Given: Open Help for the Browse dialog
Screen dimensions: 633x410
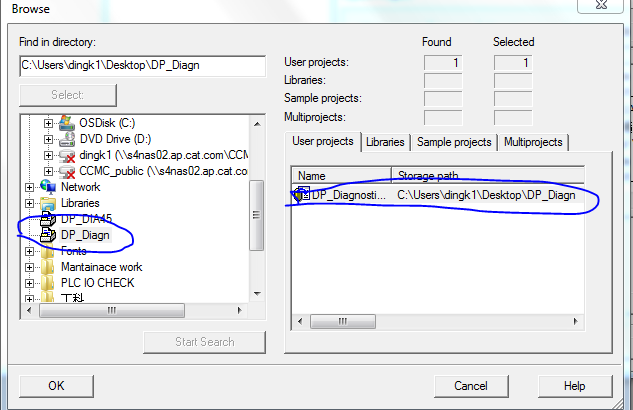Looking at the screenshot, I should pos(574,386).
